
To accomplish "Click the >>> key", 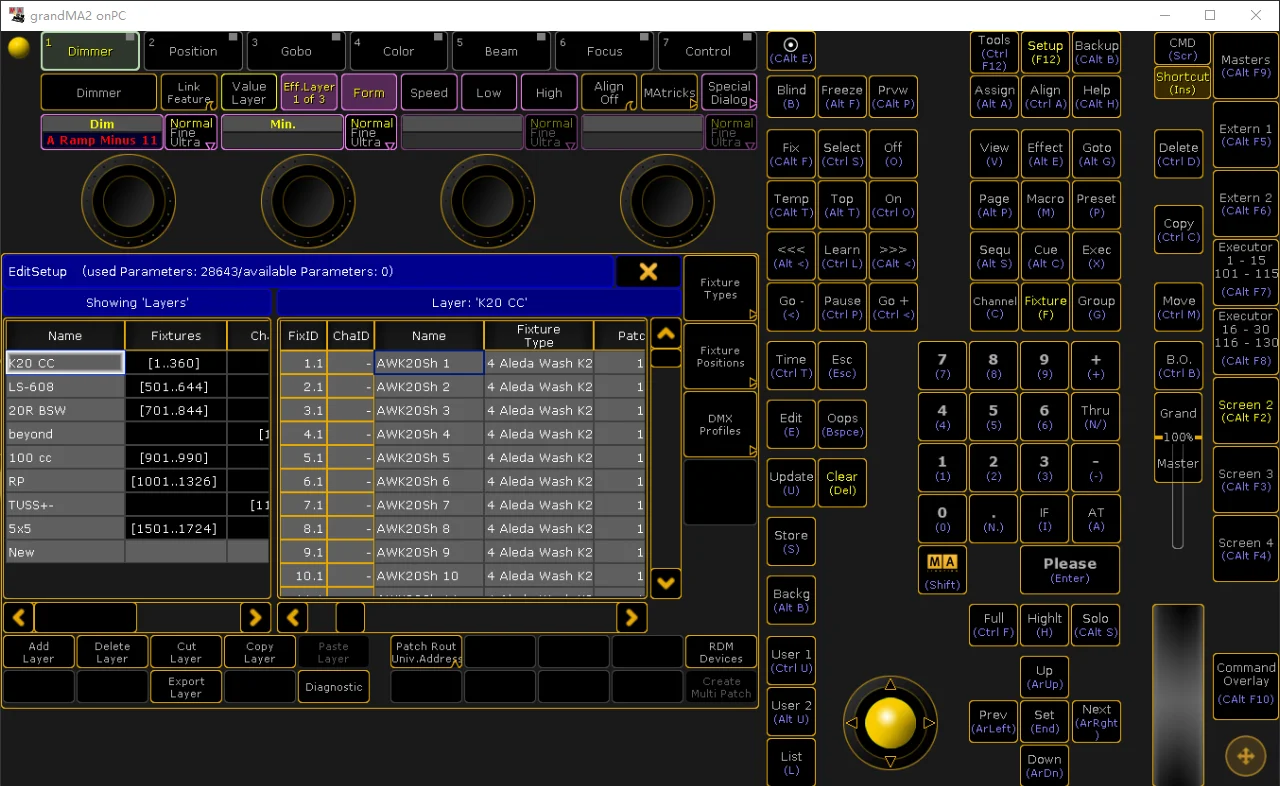I will (893, 256).
